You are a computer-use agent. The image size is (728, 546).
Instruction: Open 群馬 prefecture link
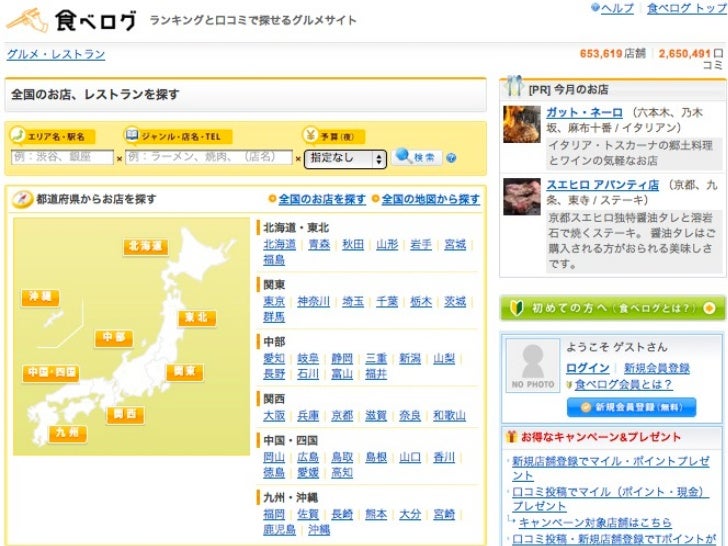274,317
